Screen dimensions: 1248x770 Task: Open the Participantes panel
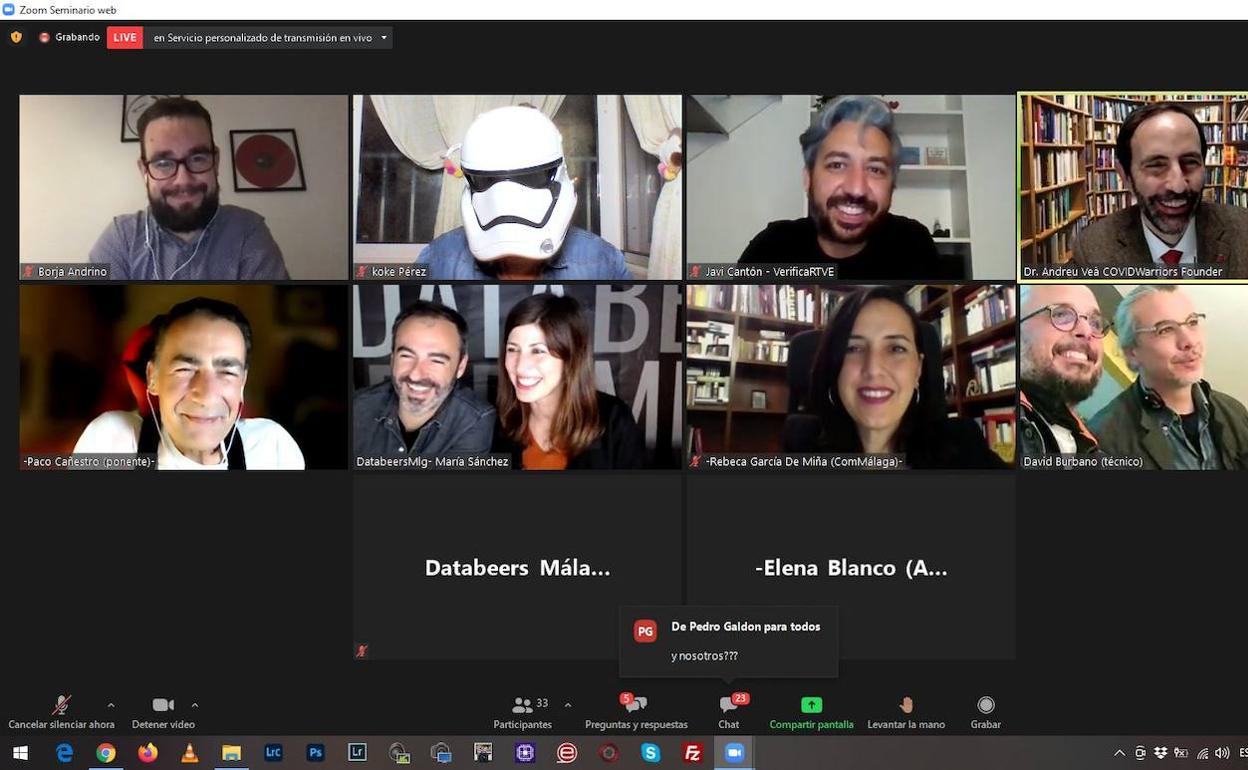click(x=523, y=710)
